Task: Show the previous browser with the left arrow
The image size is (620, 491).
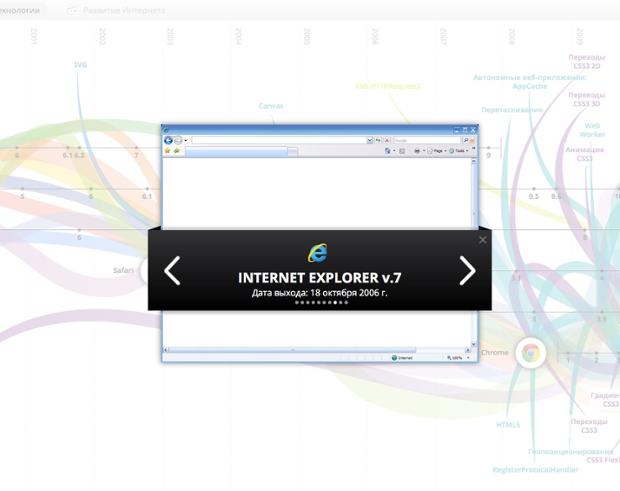Action: 172,270
